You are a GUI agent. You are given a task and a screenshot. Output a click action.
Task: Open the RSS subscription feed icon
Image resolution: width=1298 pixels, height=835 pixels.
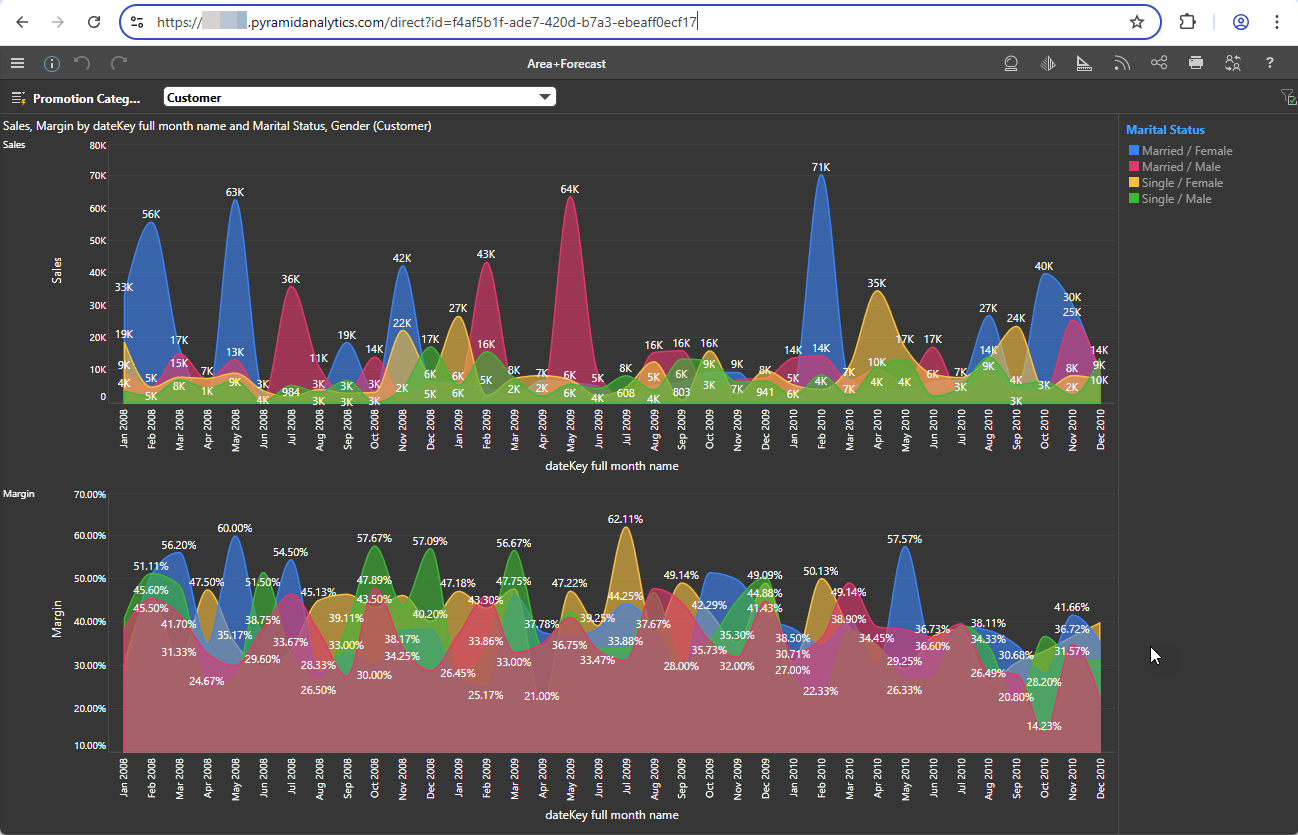point(1121,63)
